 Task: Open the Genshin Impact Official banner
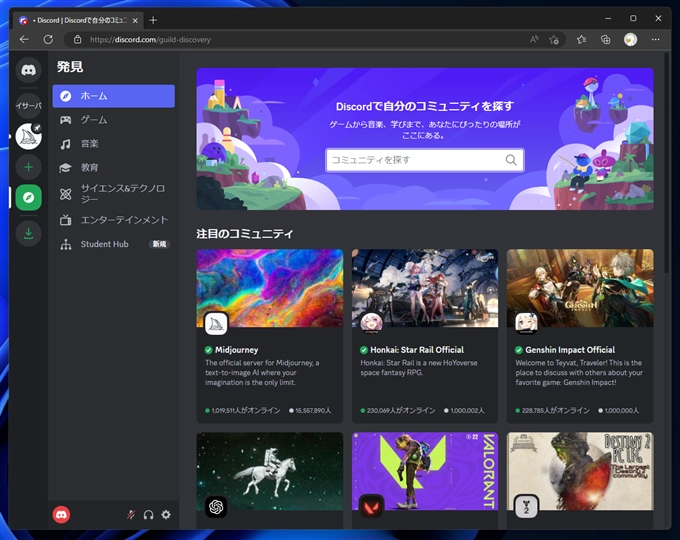pos(580,288)
